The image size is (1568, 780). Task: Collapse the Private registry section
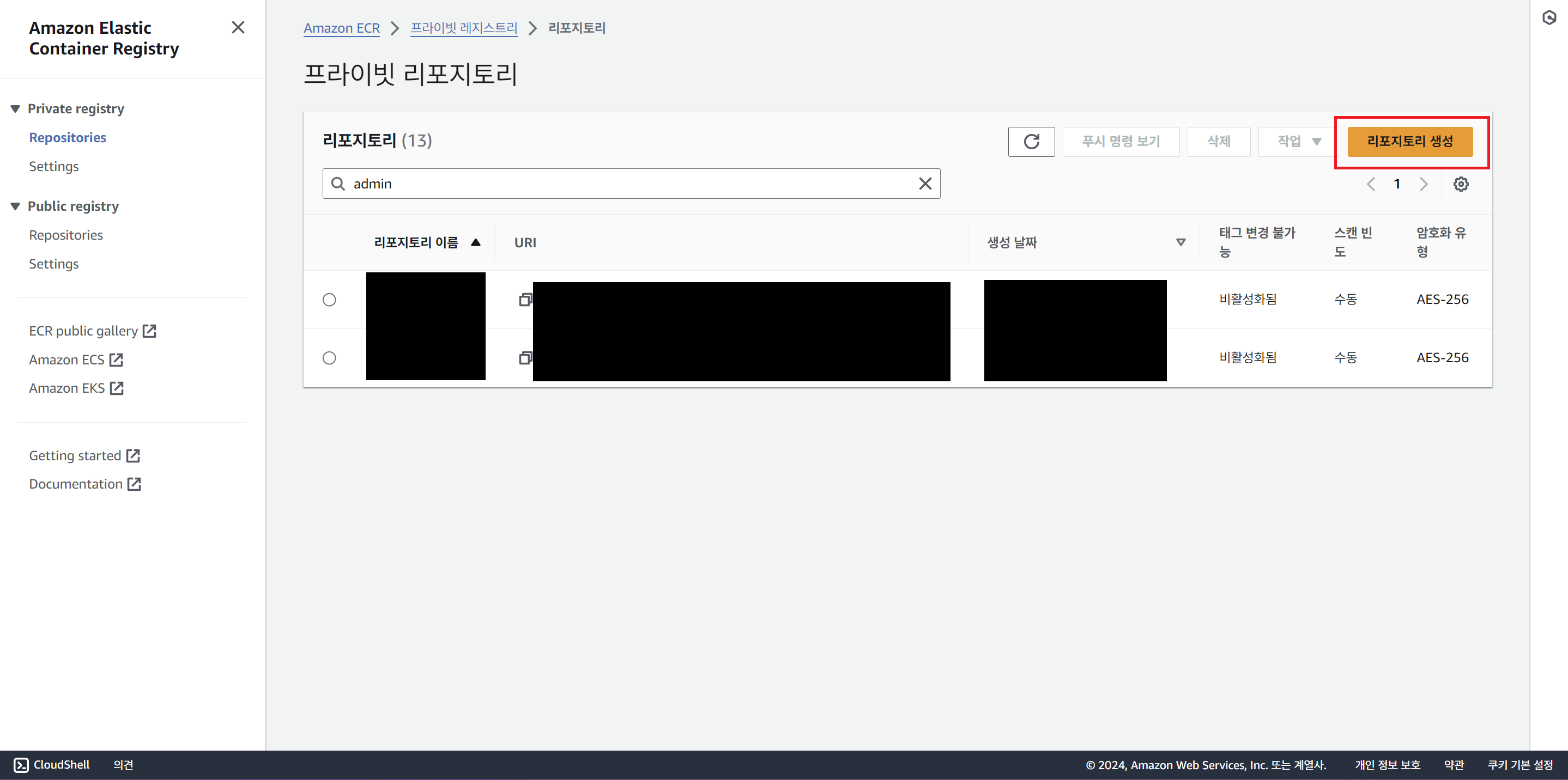click(15, 108)
